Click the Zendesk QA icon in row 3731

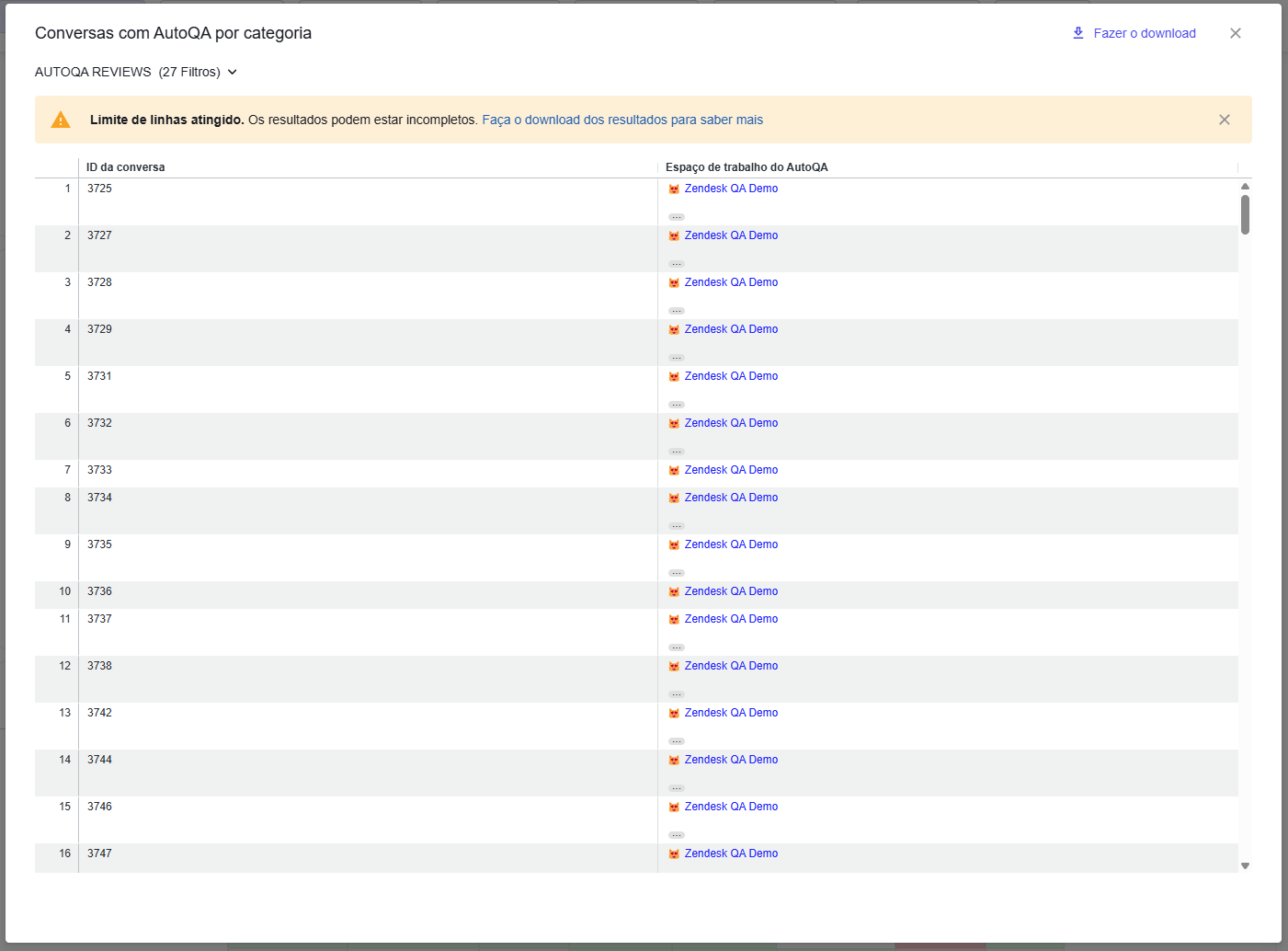point(674,376)
